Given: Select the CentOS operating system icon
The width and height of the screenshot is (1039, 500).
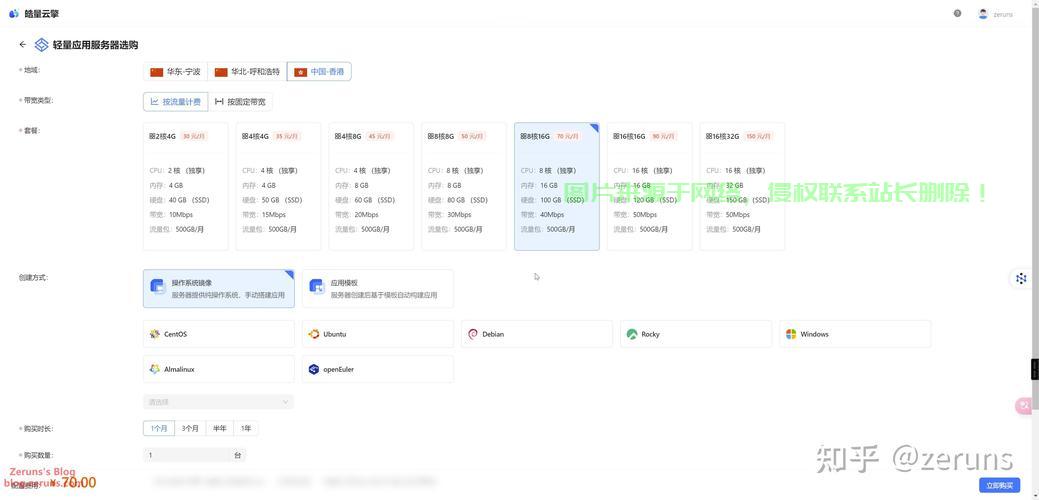Looking at the screenshot, I should pos(155,334).
